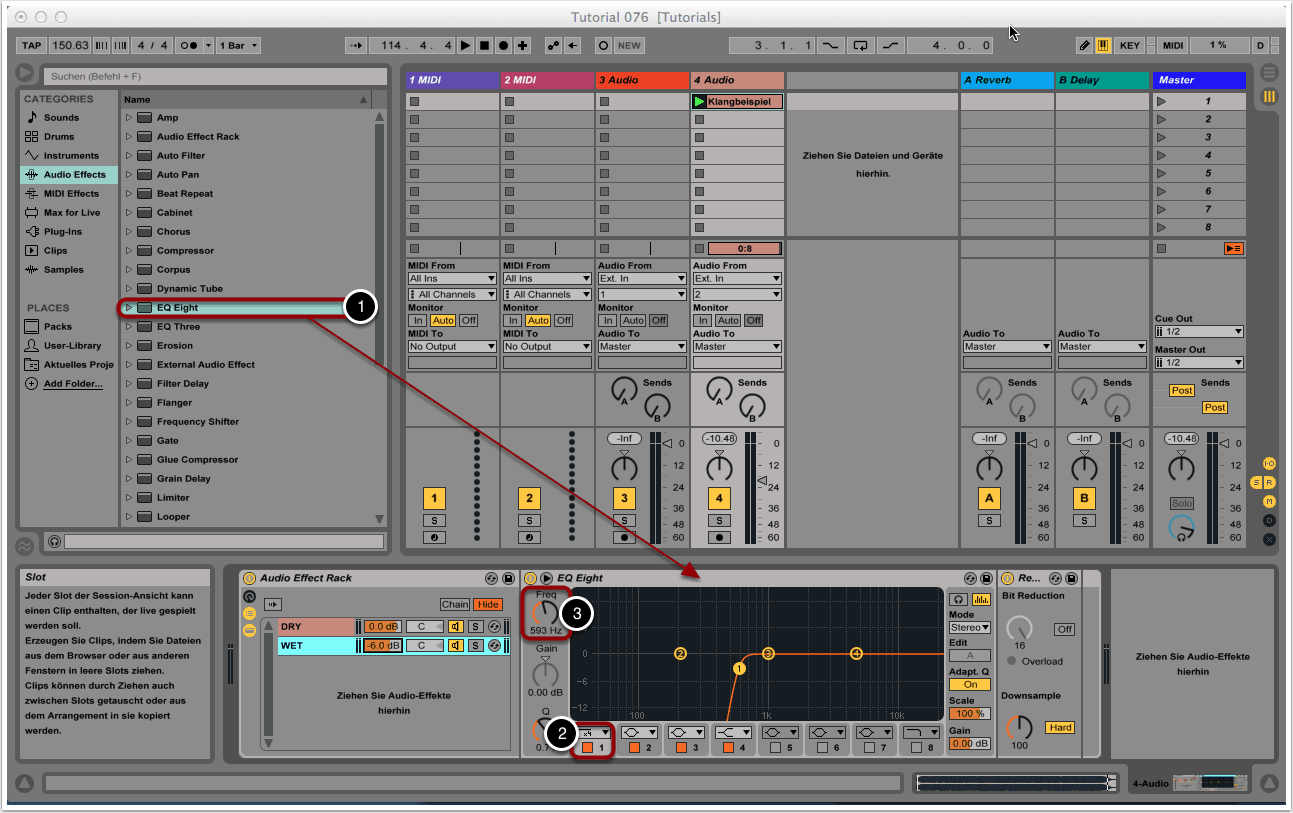Select the Drums browser category

coord(58,137)
